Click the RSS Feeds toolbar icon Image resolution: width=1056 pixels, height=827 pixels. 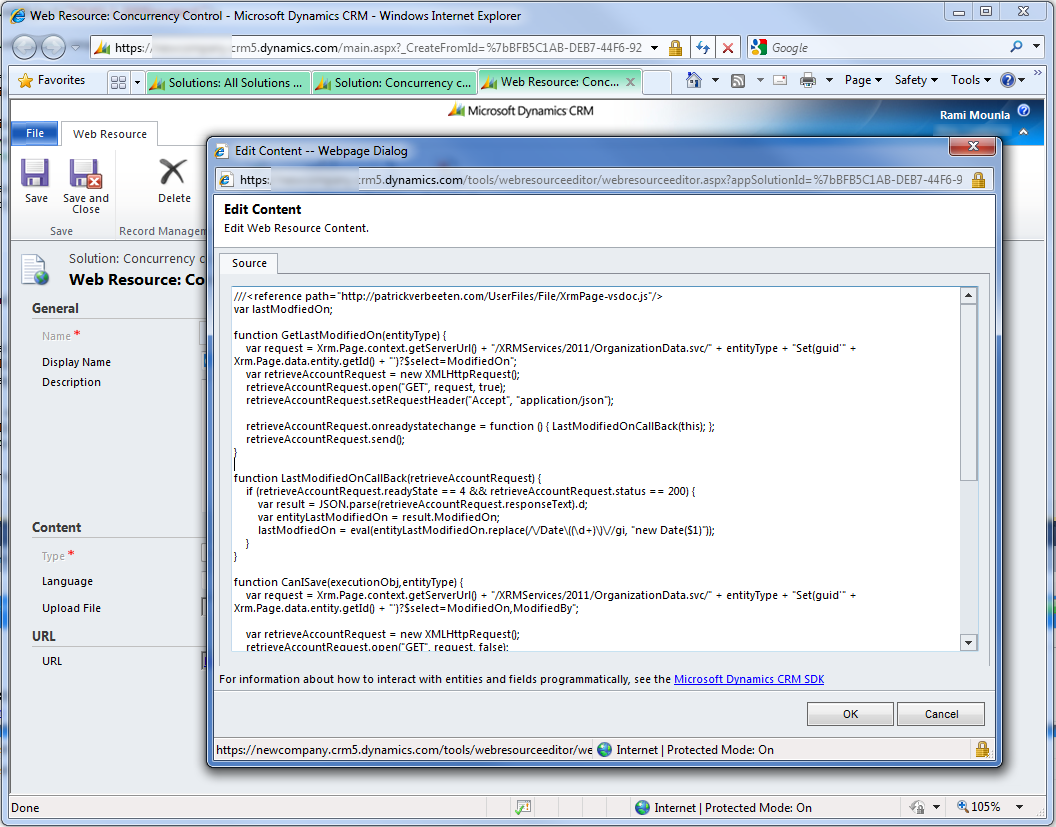point(738,81)
